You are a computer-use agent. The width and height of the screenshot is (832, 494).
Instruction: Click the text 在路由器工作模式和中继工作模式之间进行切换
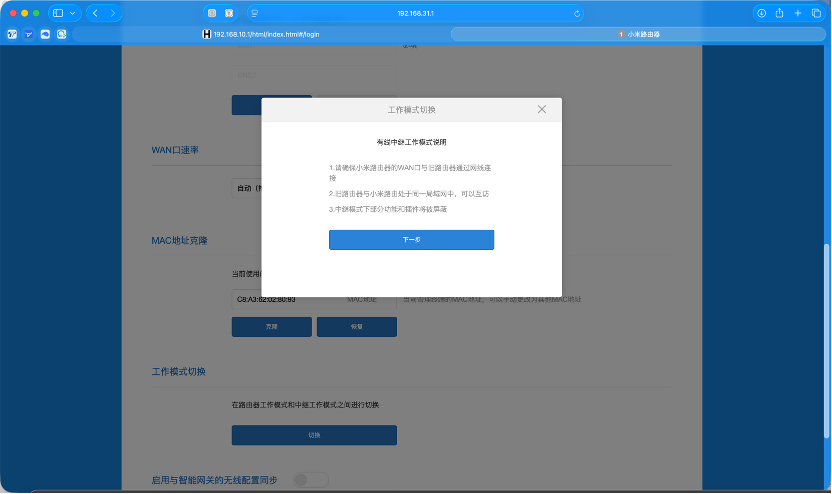point(305,405)
